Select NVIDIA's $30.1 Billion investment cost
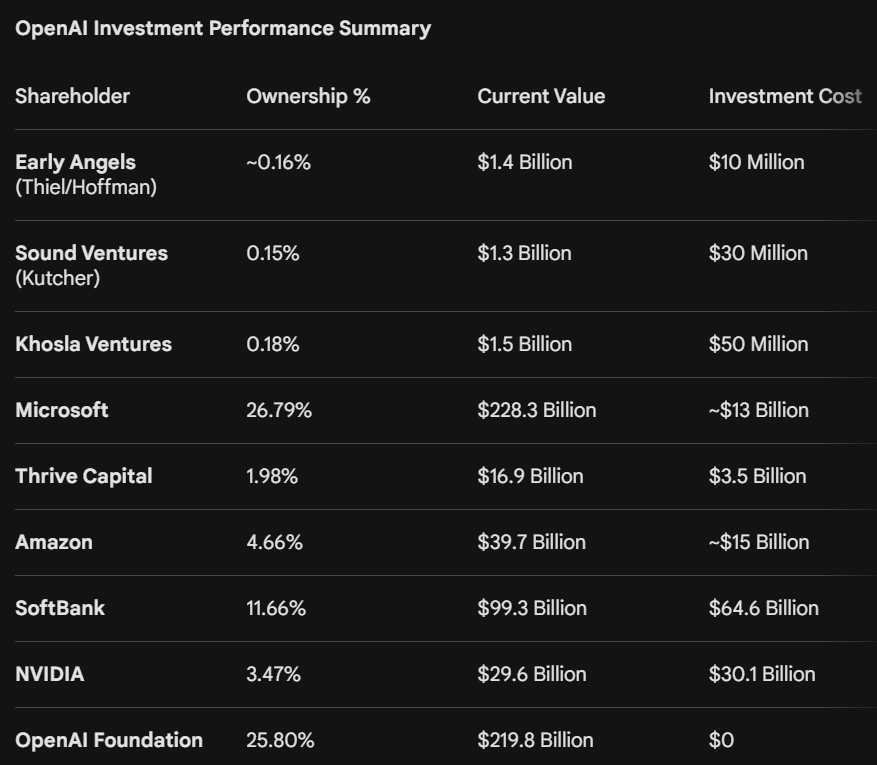877x765 pixels. tap(762, 674)
